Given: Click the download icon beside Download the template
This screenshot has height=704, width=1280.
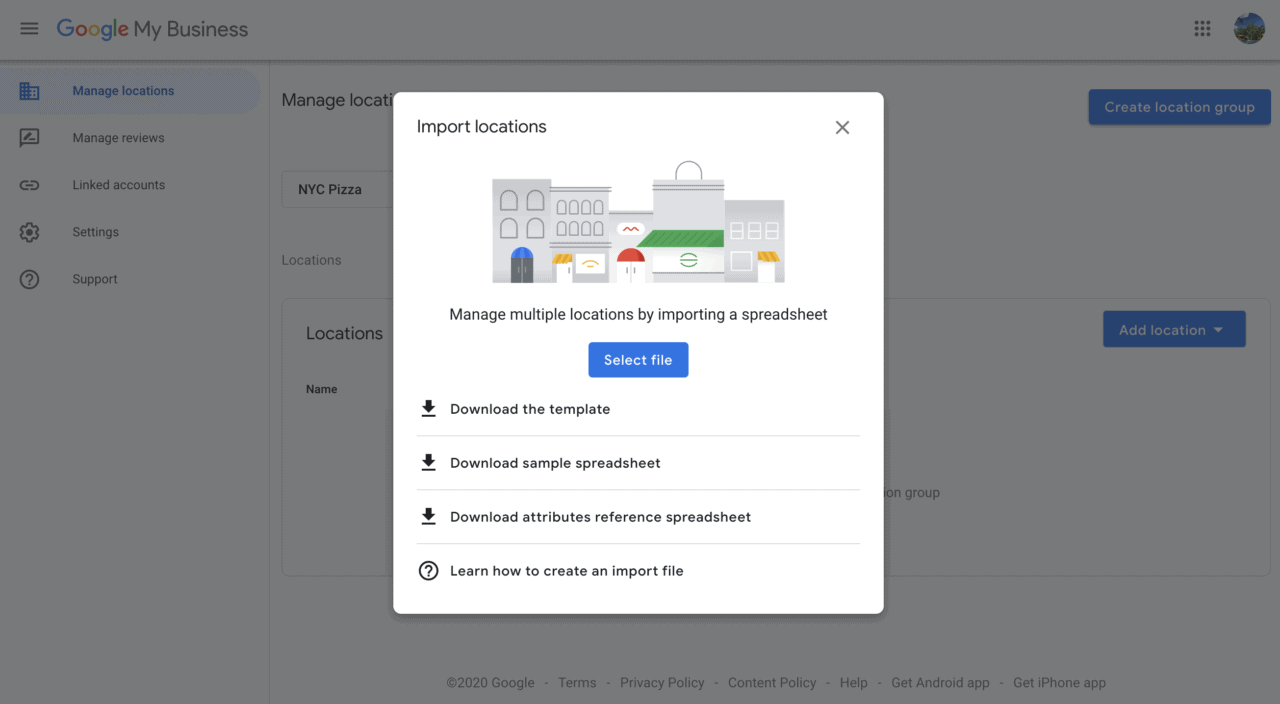Looking at the screenshot, I should tap(428, 408).
